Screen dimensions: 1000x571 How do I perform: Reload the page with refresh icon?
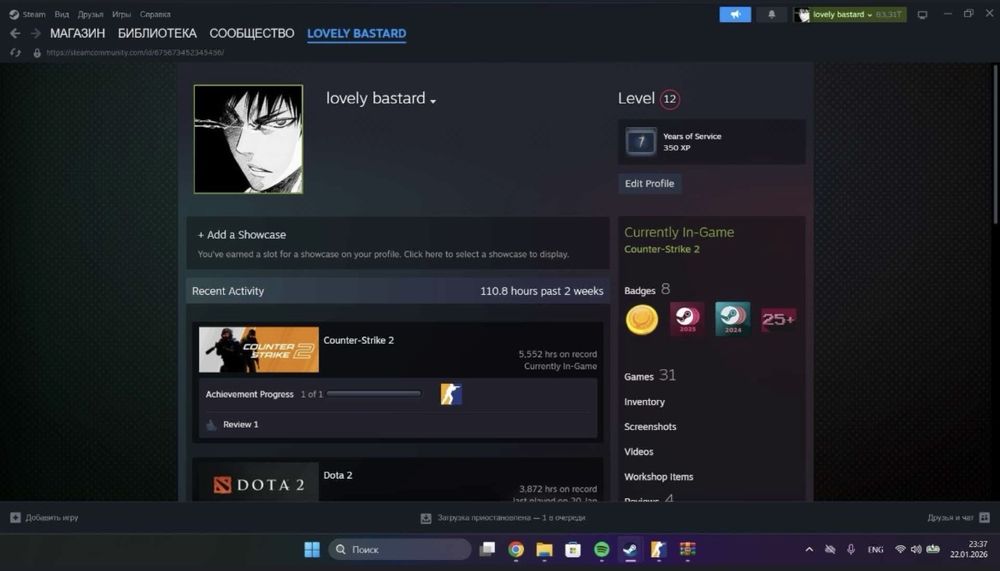pos(15,52)
